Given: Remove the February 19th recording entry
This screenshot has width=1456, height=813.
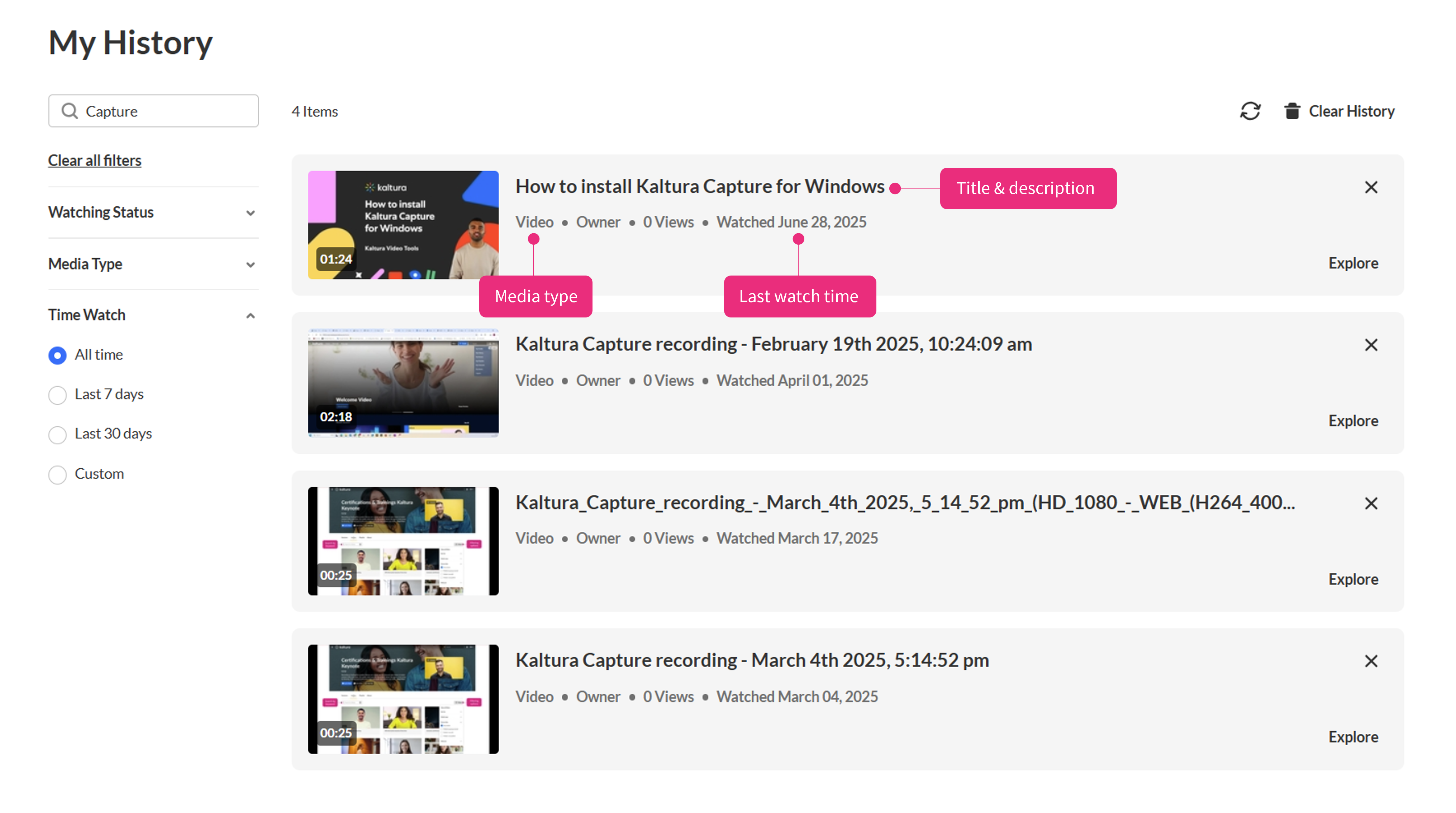Looking at the screenshot, I should [1371, 345].
